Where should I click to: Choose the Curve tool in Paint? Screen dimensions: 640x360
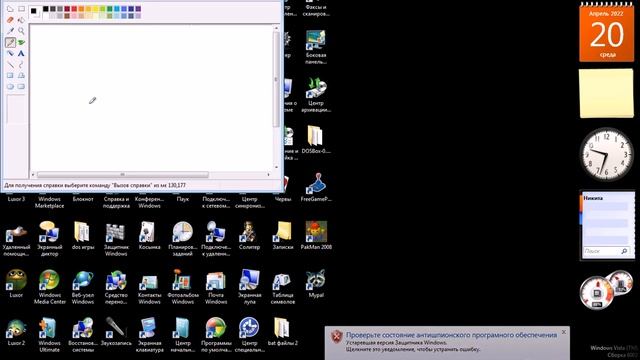(x=21, y=64)
